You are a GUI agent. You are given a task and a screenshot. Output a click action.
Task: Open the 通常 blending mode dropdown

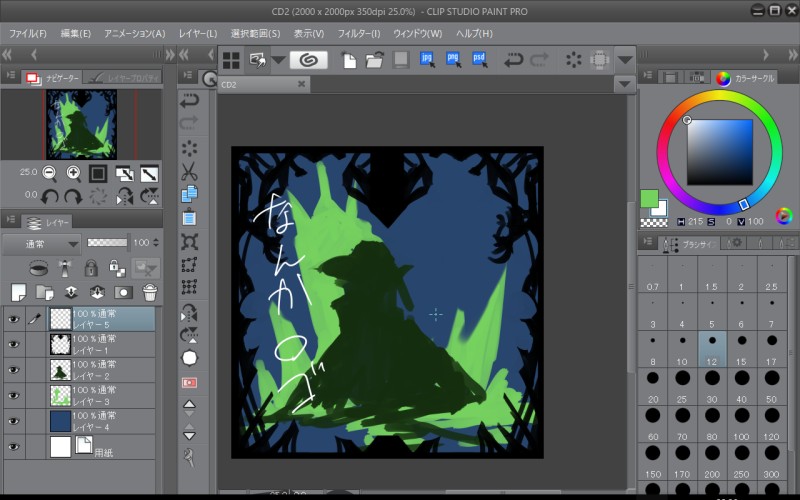(41, 243)
